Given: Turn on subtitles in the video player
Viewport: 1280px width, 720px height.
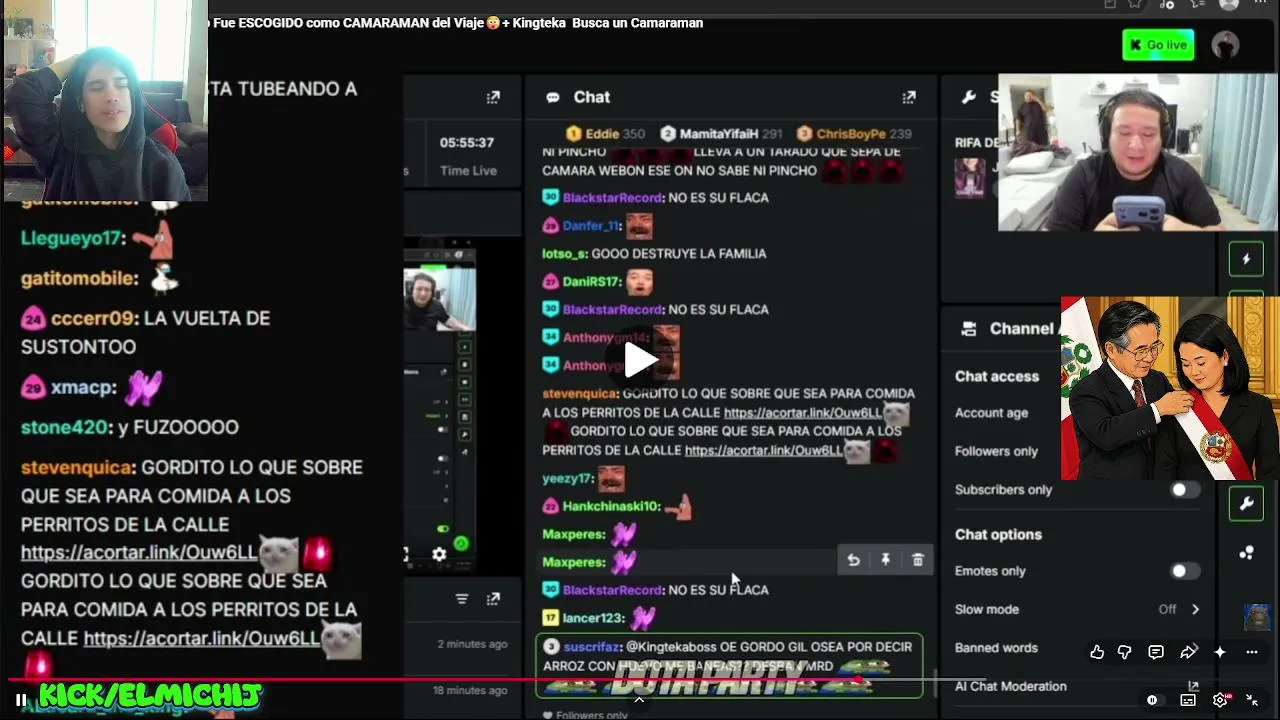Looking at the screenshot, I should pyautogui.click(x=1188, y=700).
